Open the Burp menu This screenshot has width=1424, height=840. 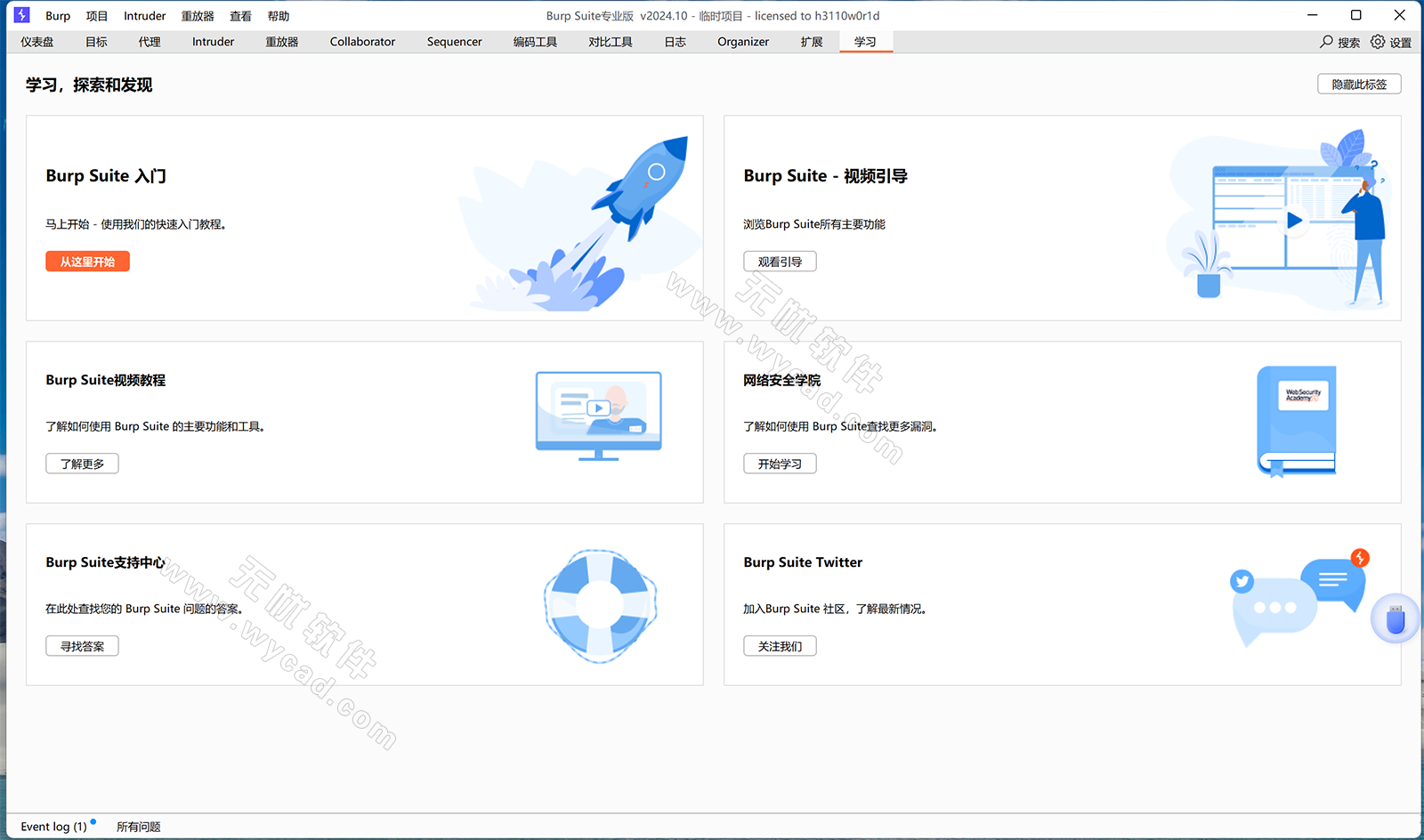pyautogui.click(x=58, y=15)
